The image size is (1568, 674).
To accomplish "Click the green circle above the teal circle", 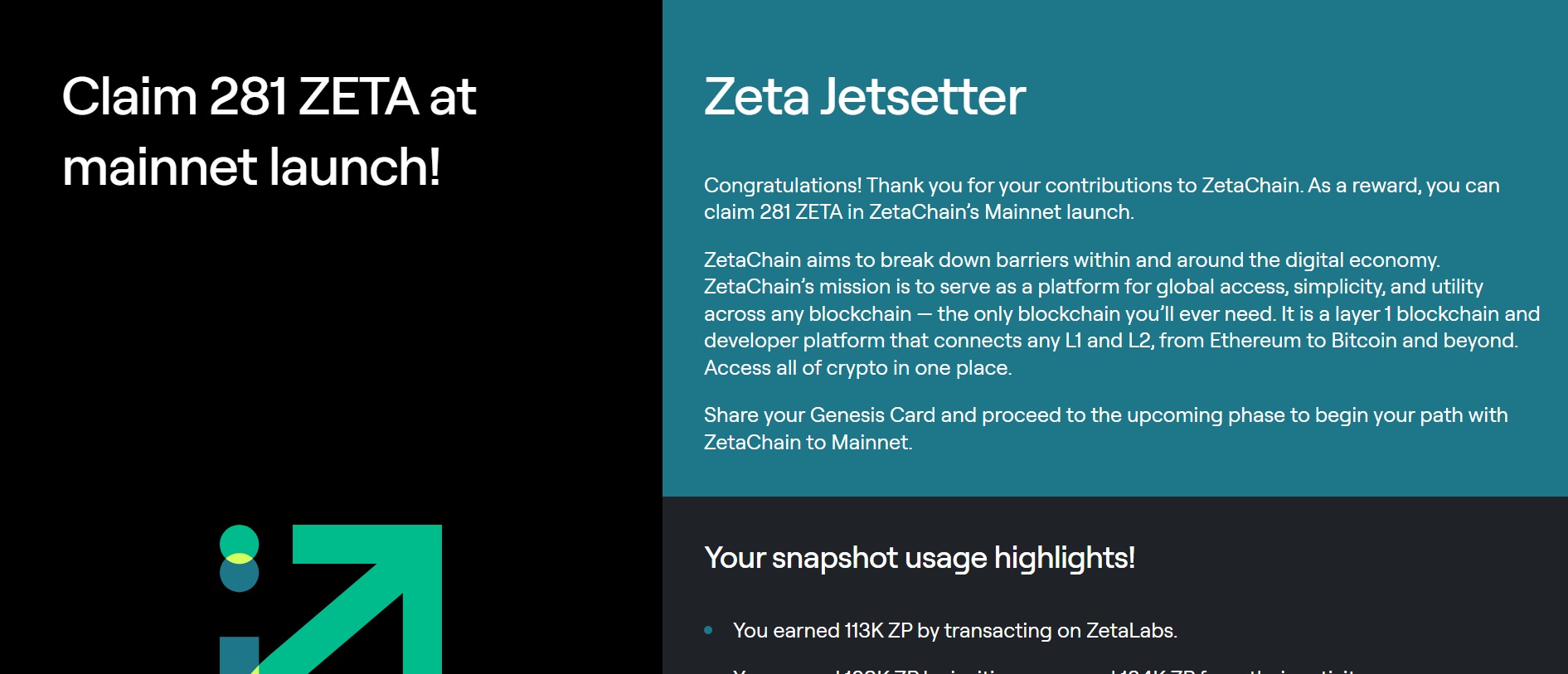I will pyautogui.click(x=239, y=539).
